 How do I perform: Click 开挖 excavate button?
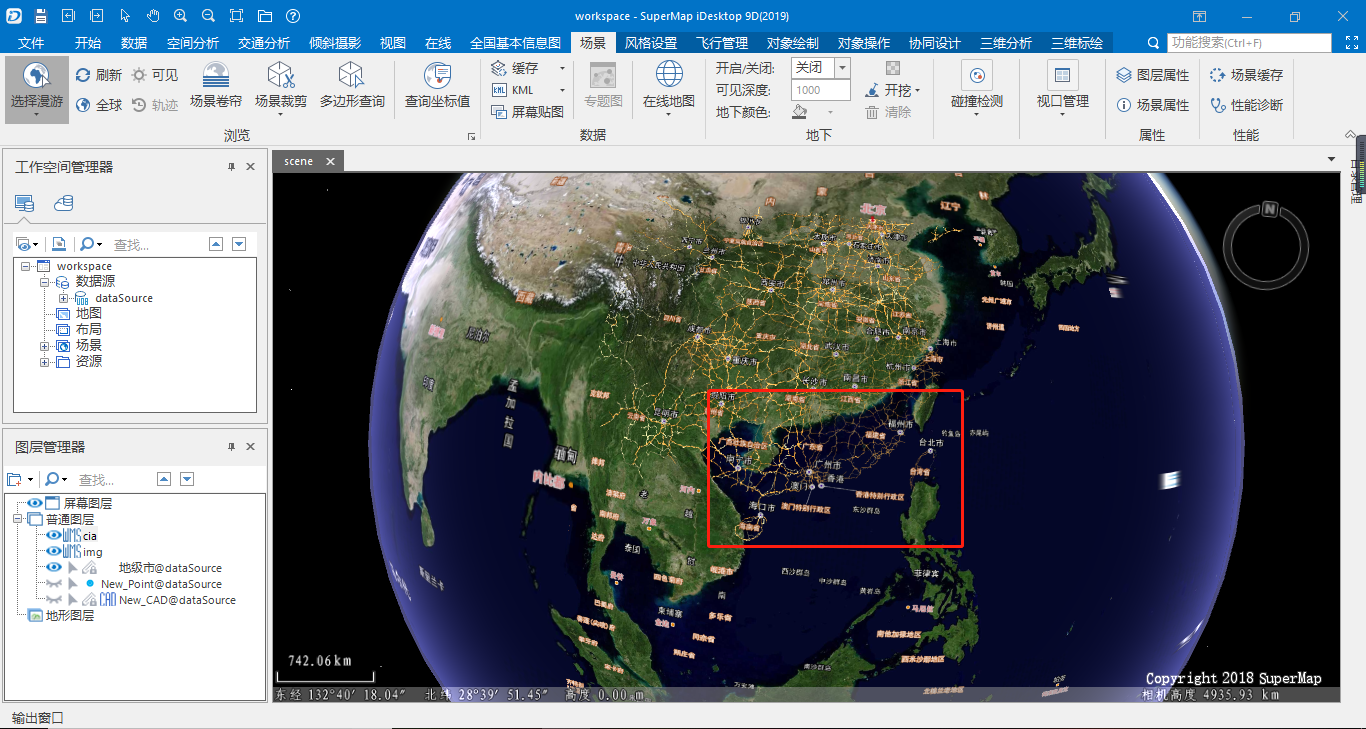pyautogui.click(x=892, y=90)
